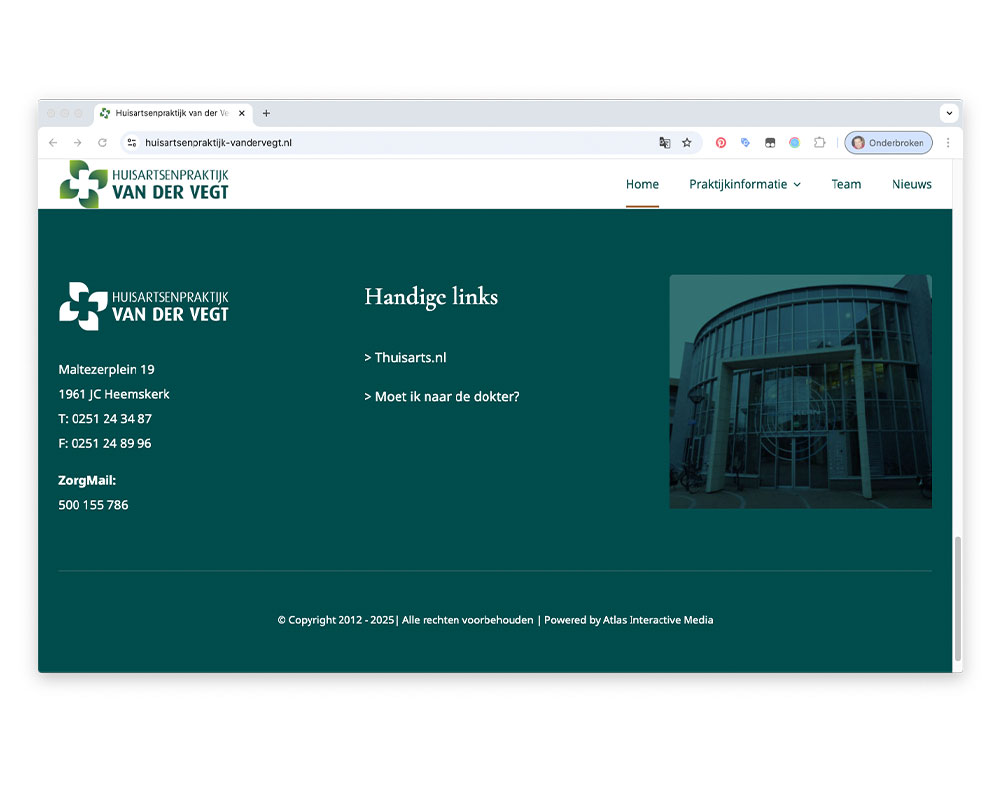Click the Pinterest extension icon

tap(720, 143)
